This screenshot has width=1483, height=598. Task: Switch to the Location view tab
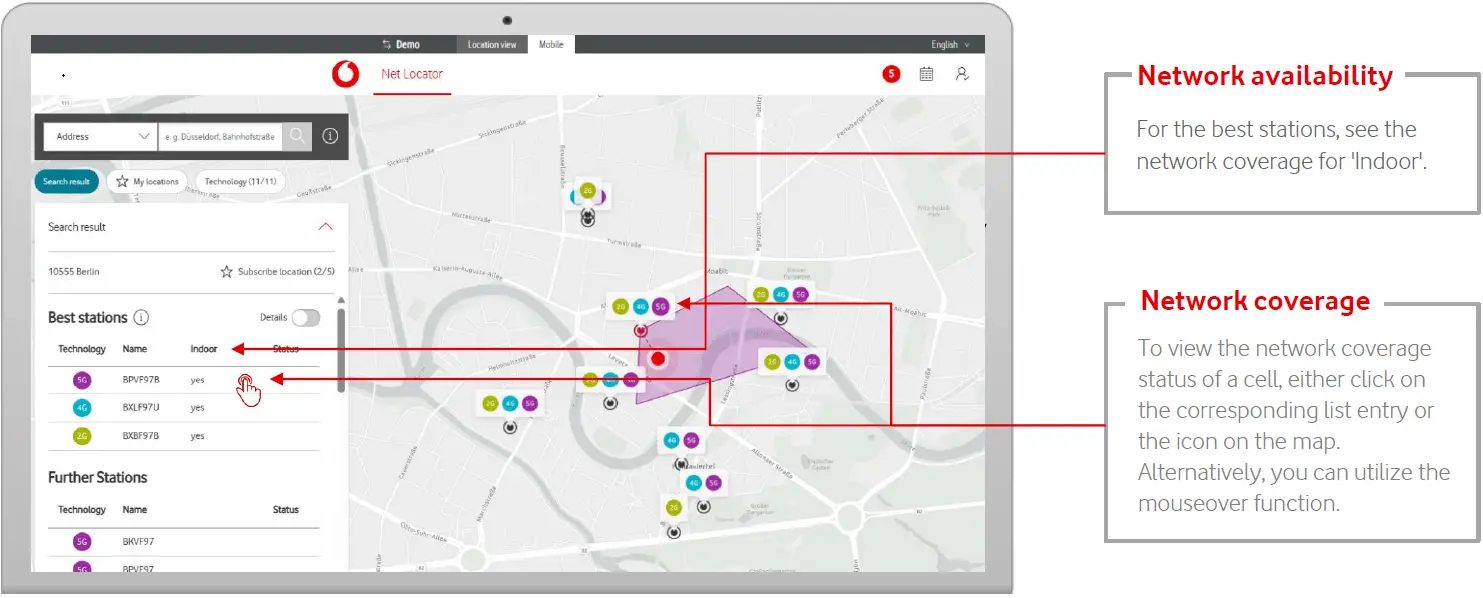coord(492,45)
